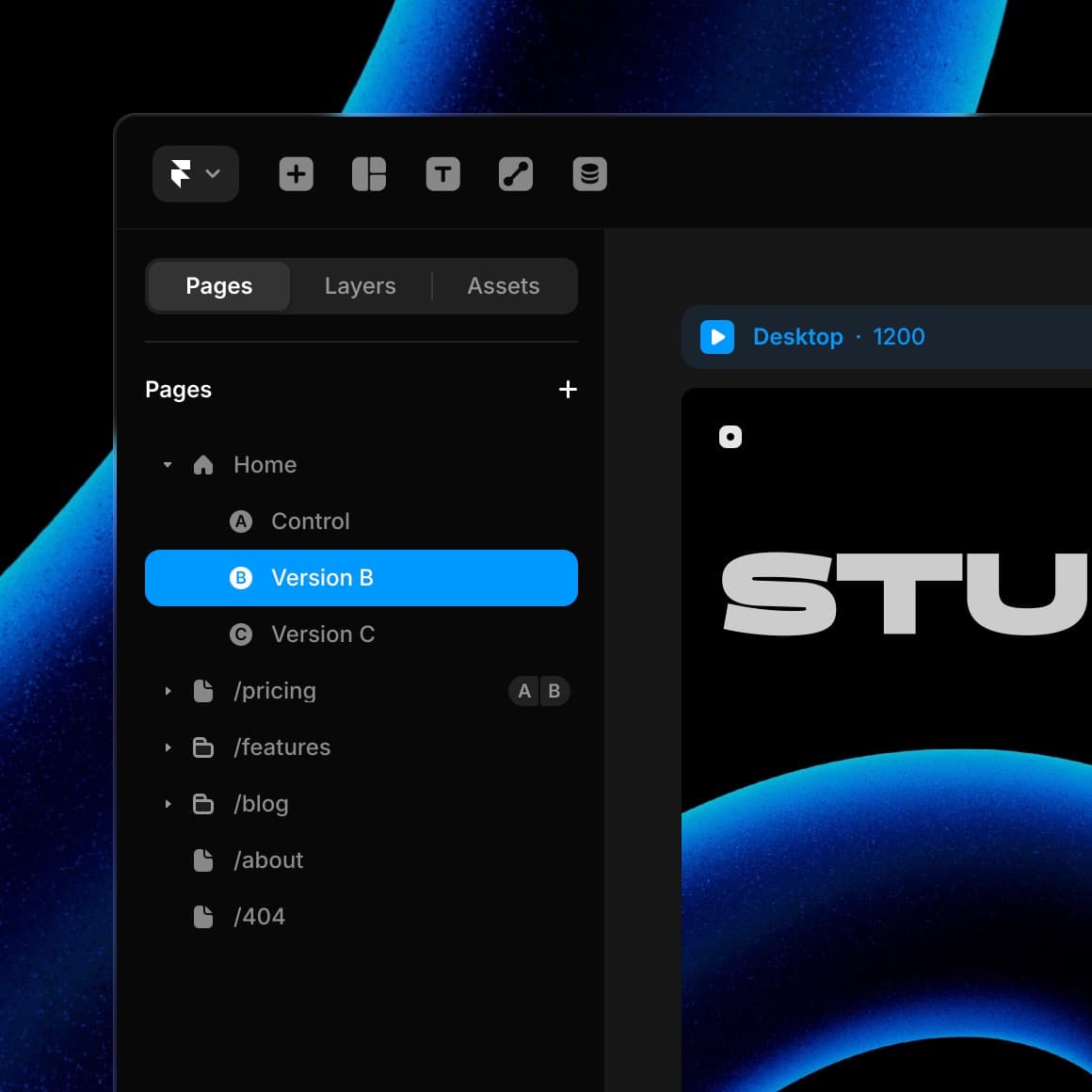Screen dimensions: 1092x1092
Task: Click the /features folder icon
Action: 203,747
